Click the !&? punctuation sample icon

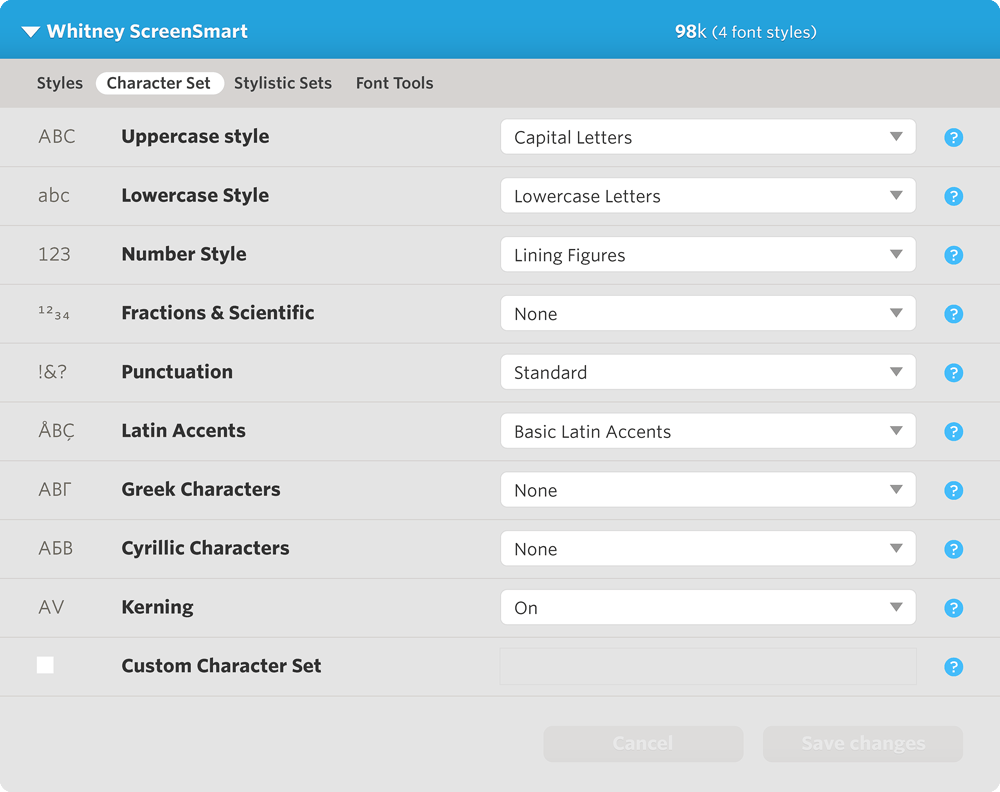pyautogui.click(x=52, y=372)
